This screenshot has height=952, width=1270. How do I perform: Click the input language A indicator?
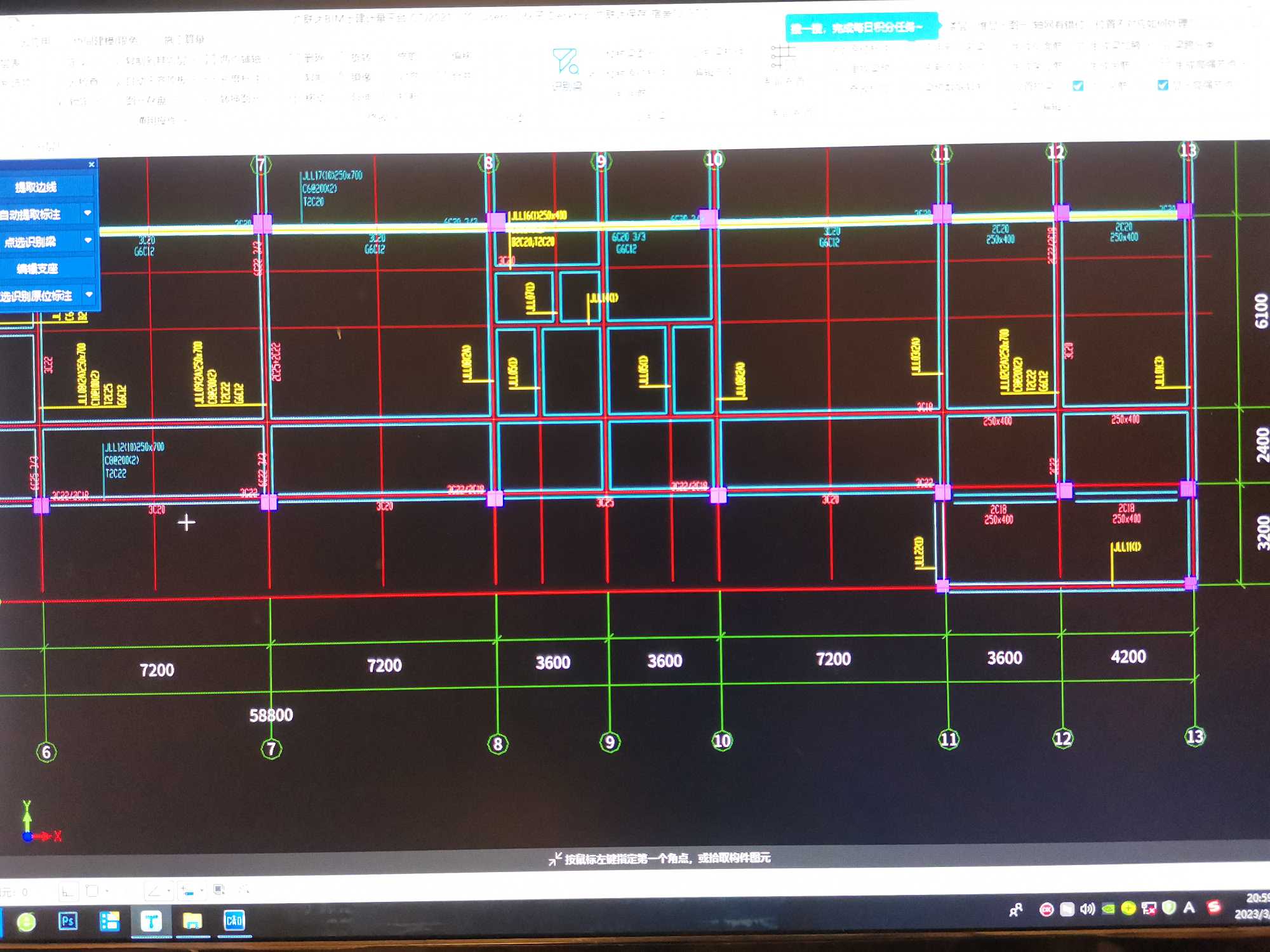[x=1189, y=908]
